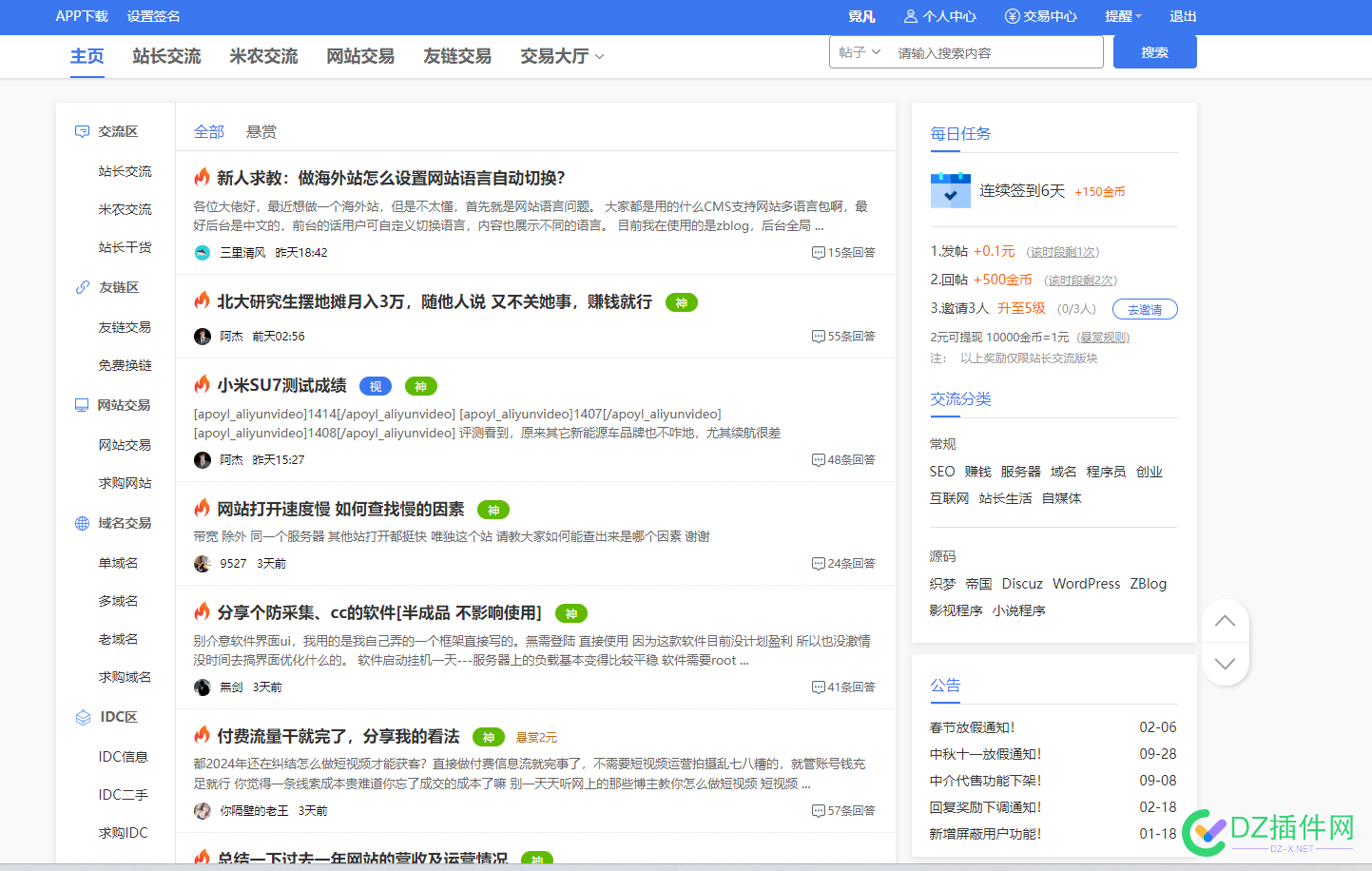This screenshot has width=1372, height=871.
Task: Click 三里清风 user avatar
Action: 202,253
